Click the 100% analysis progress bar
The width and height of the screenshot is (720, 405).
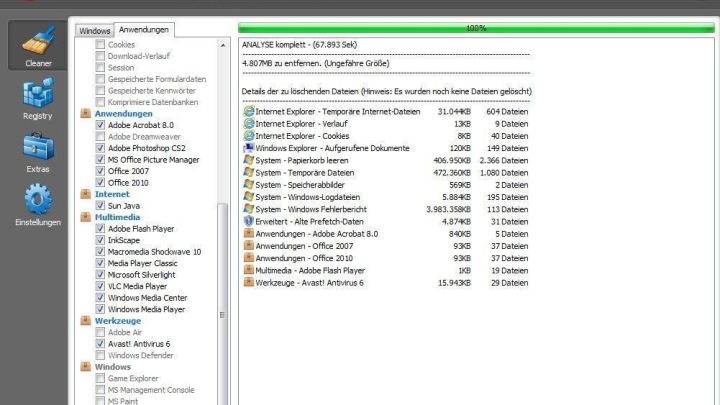[476, 28]
